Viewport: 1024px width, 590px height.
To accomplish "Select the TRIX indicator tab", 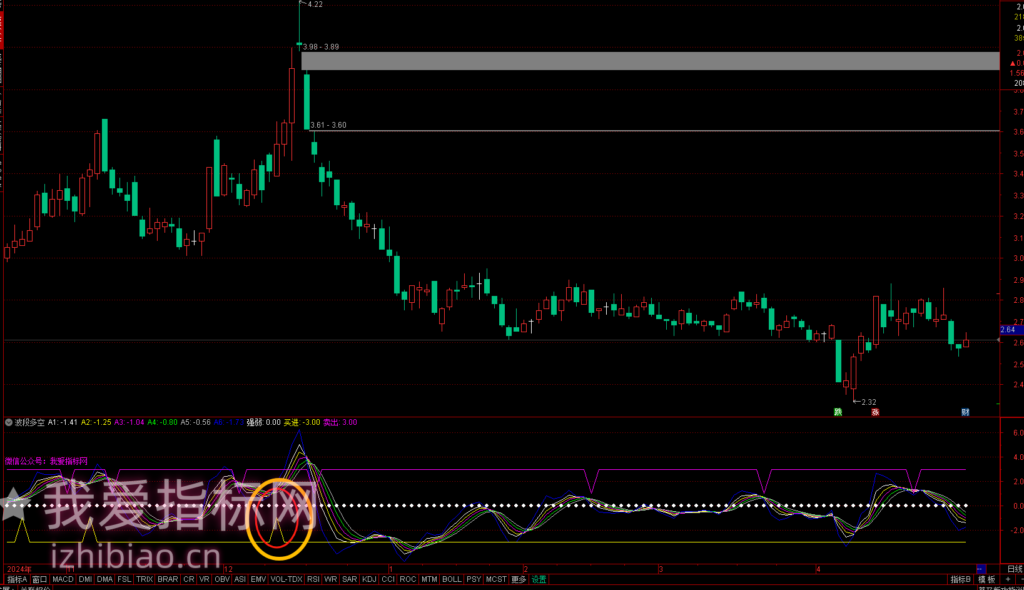I will coord(144,580).
